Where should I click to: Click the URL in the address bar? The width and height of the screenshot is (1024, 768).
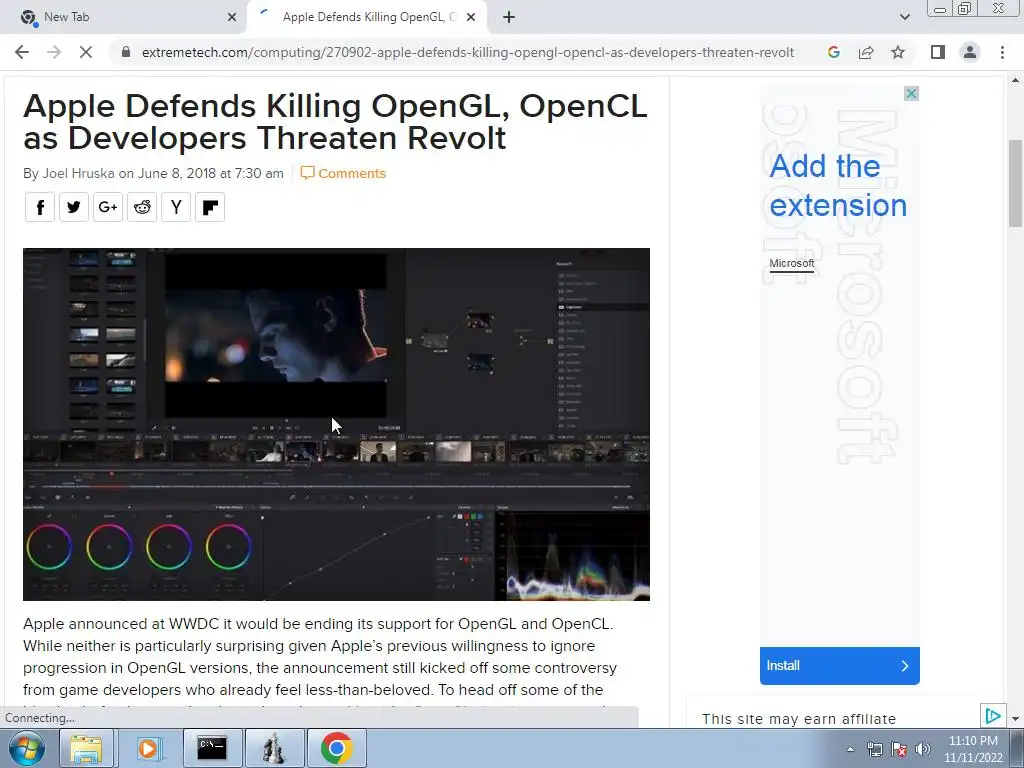tap(468, 52)
